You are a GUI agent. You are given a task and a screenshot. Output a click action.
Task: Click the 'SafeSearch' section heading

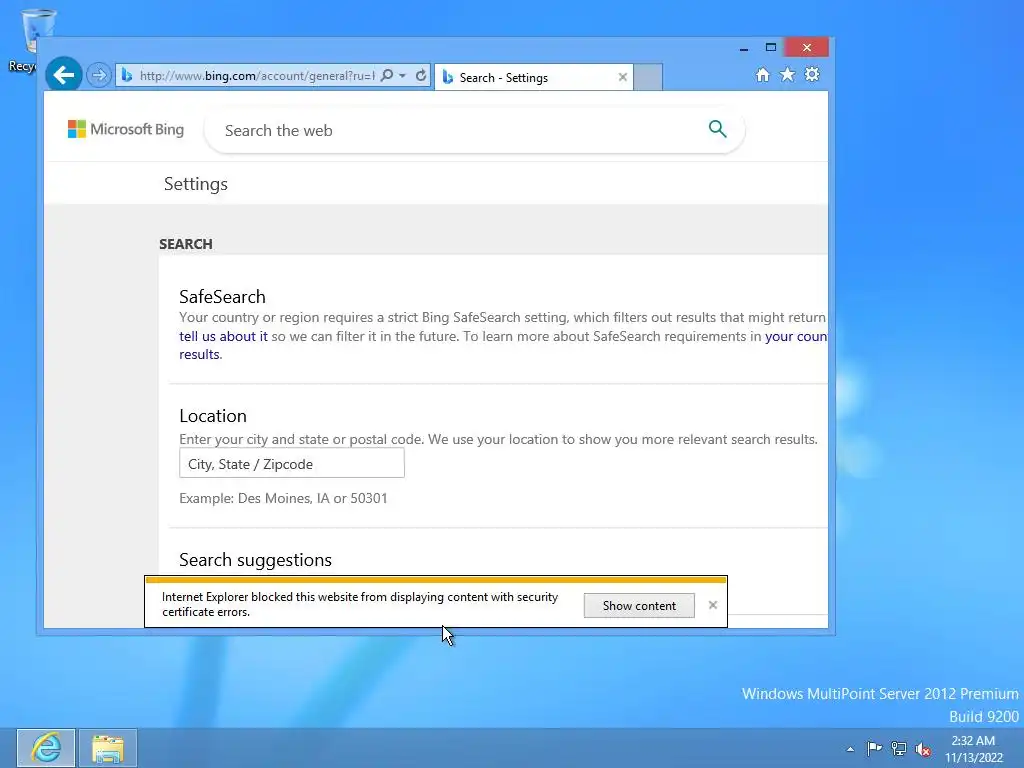[223, 296]
